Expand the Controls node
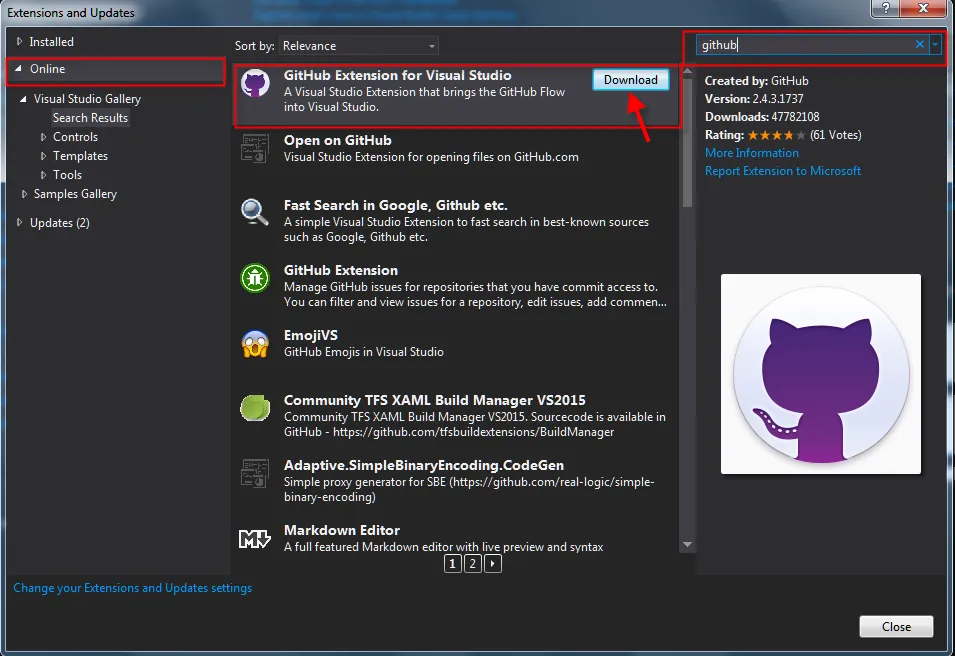The image size is (955, 656). 43,137
